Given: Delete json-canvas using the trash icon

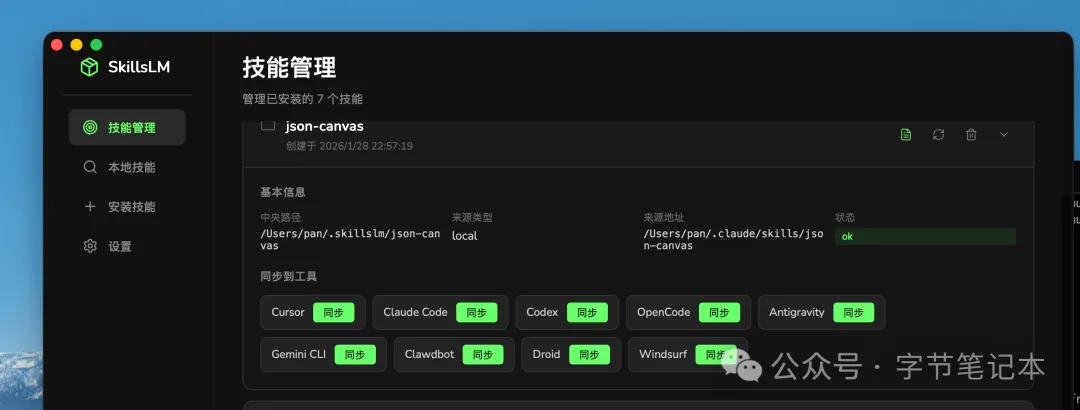Looking at the screenshot, I should tap(971, 135).
